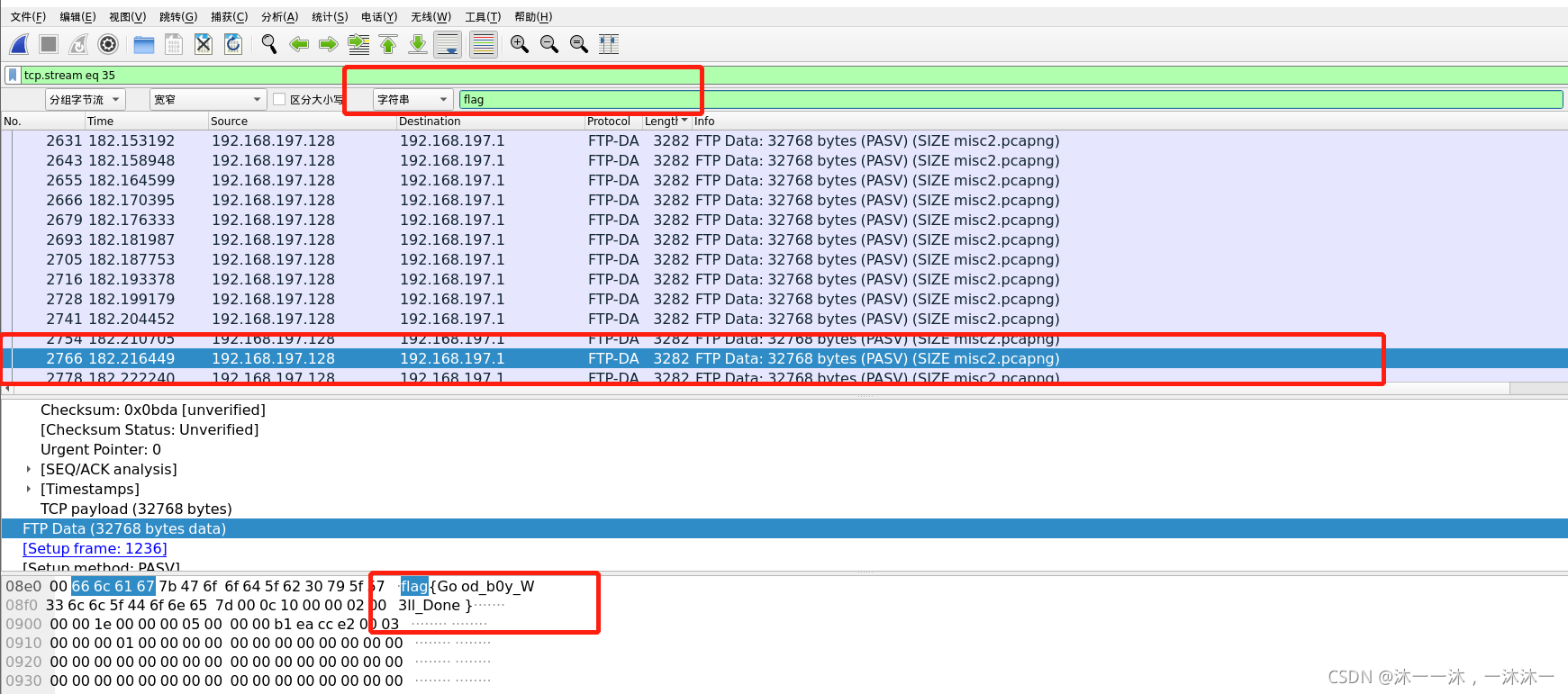
Task: Select packet number 2728 row
Action: (x=784, y=299)
